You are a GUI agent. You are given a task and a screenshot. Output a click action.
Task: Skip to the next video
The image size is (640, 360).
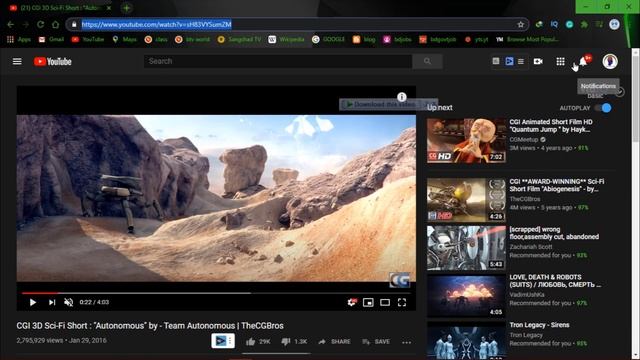click(51, 302)
